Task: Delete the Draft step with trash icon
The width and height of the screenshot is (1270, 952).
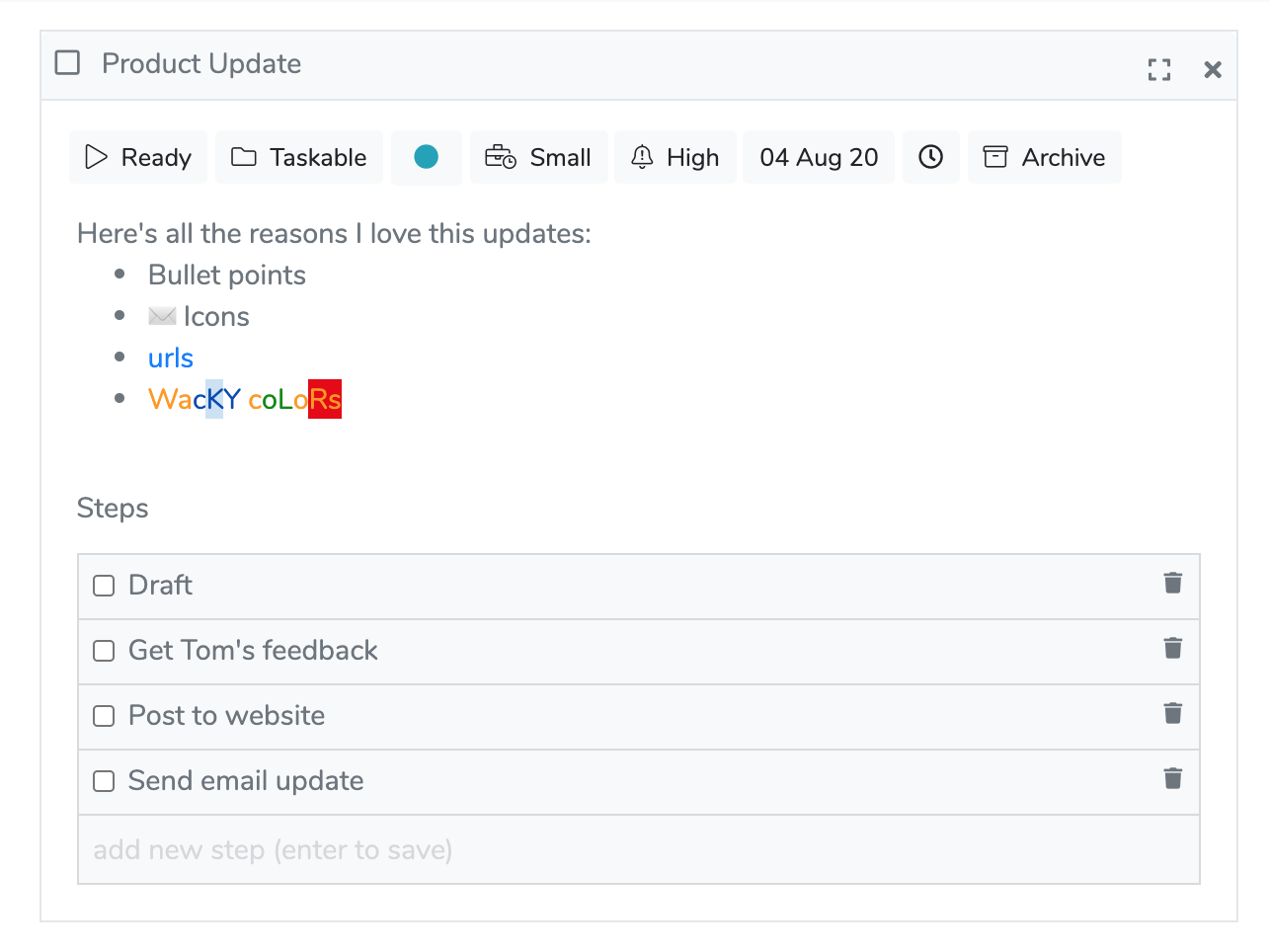Action: (x=1172, y=584)
